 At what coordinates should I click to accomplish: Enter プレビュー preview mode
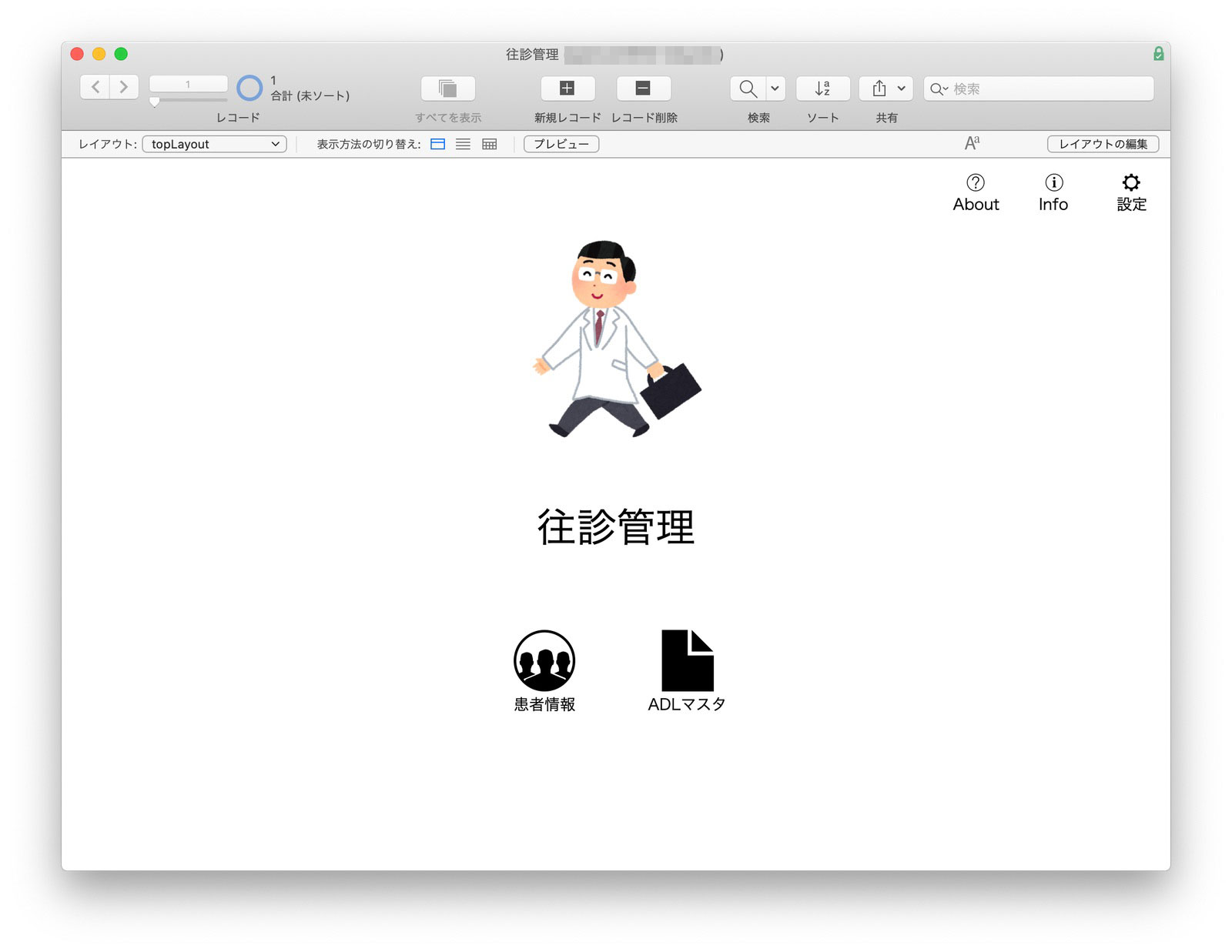pyautogui.click(x=561, y=144)
